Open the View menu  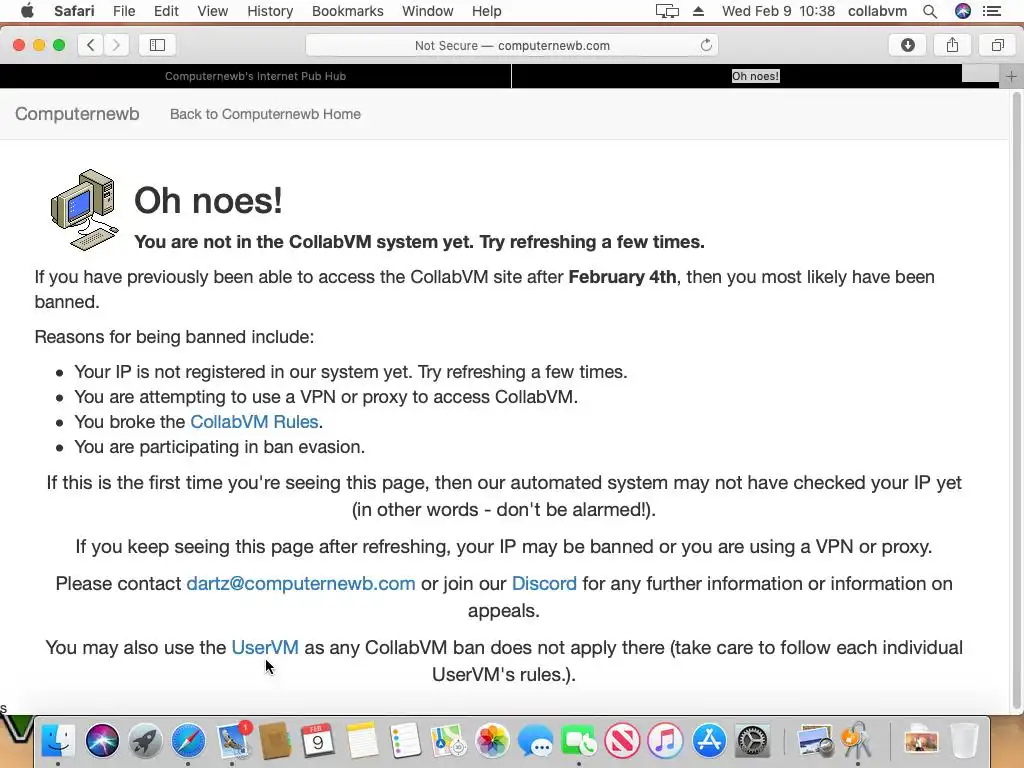click(x=213, y=11)
